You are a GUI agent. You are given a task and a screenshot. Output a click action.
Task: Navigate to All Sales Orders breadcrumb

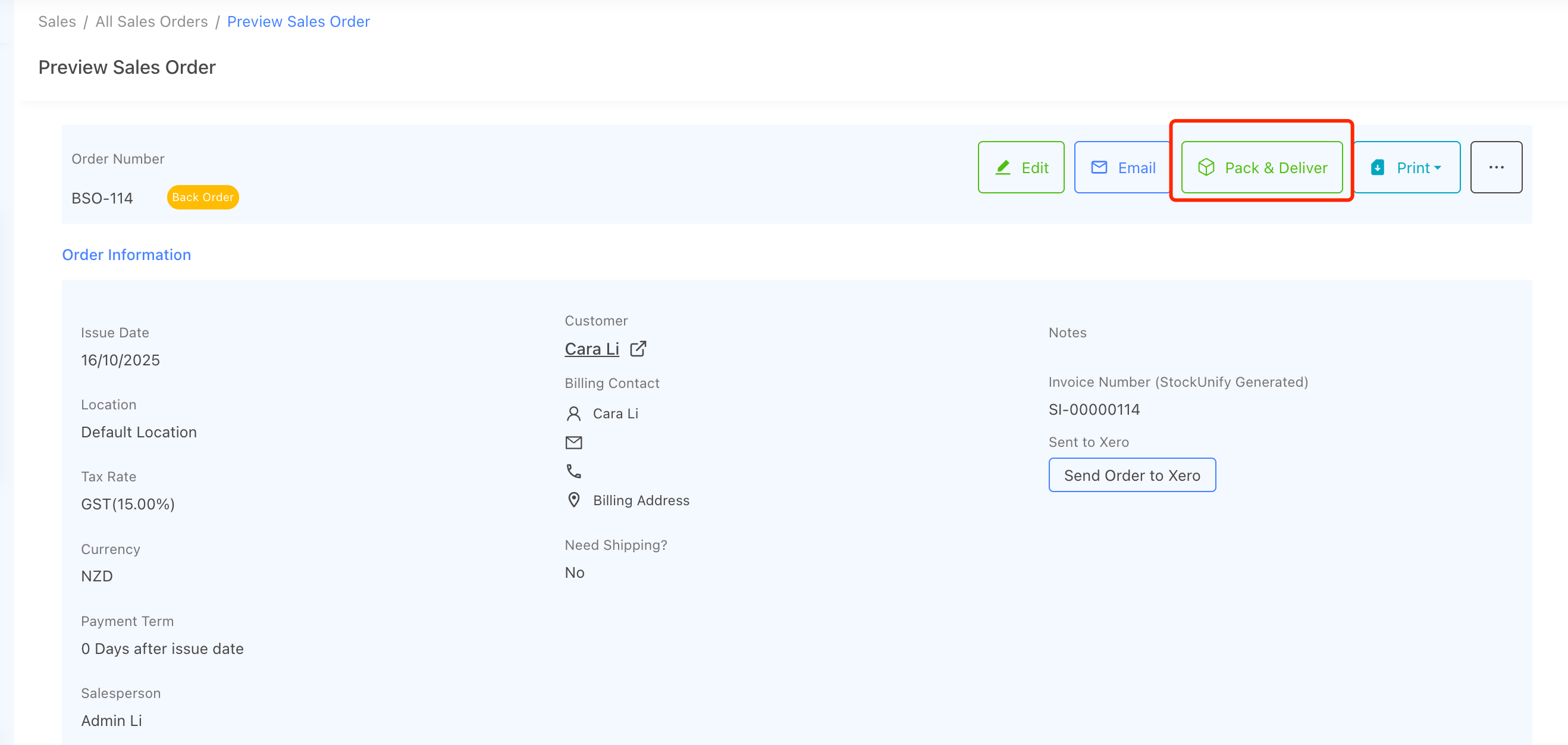[152, 22]
